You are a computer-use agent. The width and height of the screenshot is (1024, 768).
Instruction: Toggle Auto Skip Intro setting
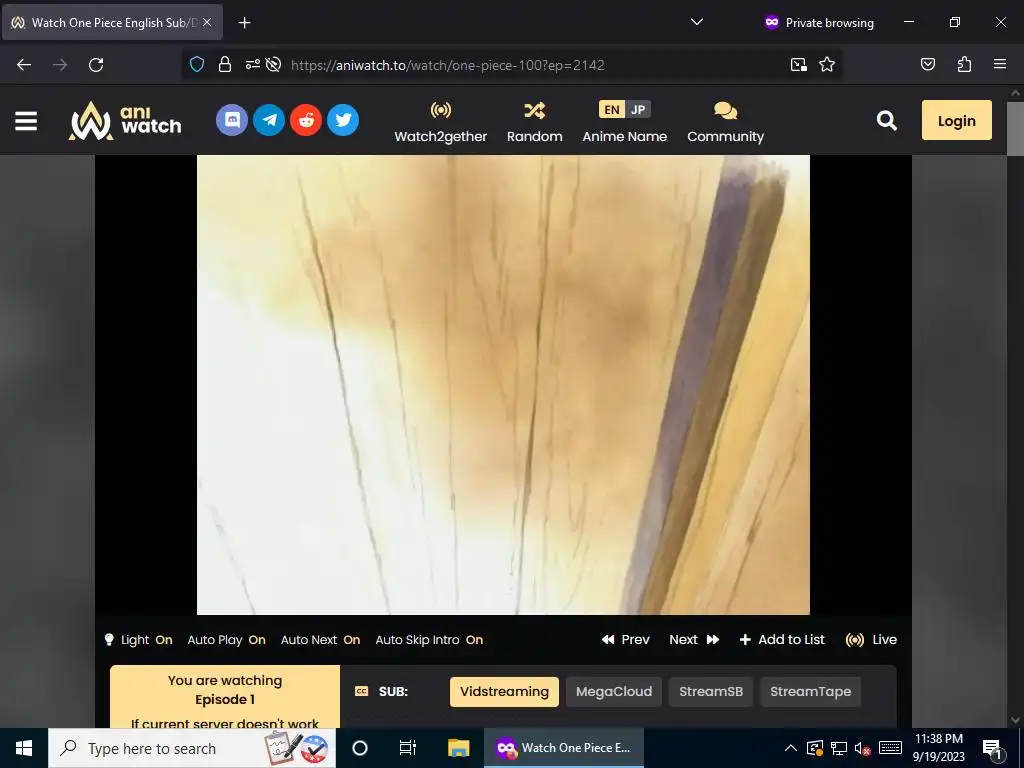429,640
